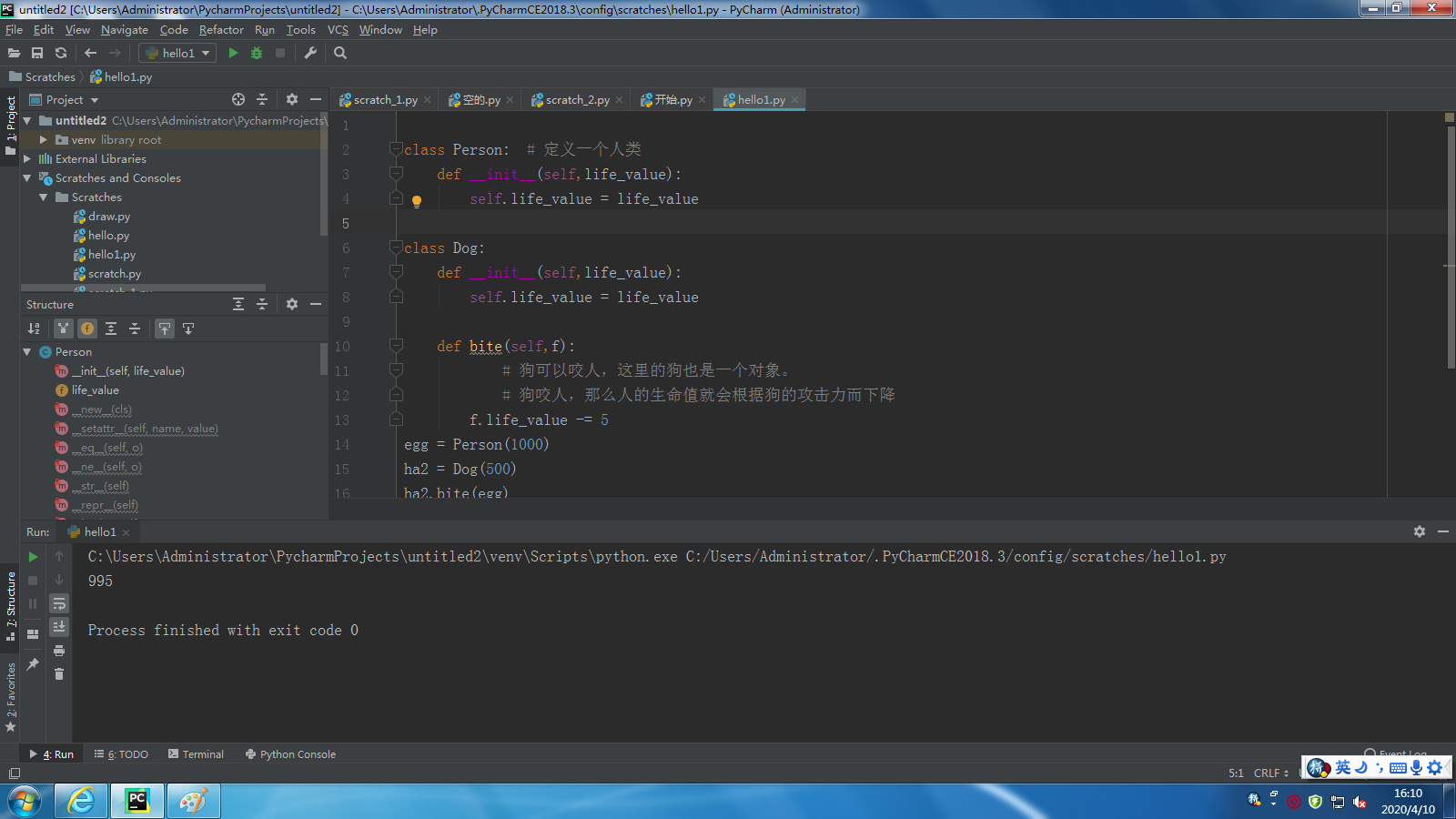Click the editor vertical scrollbar
1456x819 pixels.
[x=1450, y=246]
